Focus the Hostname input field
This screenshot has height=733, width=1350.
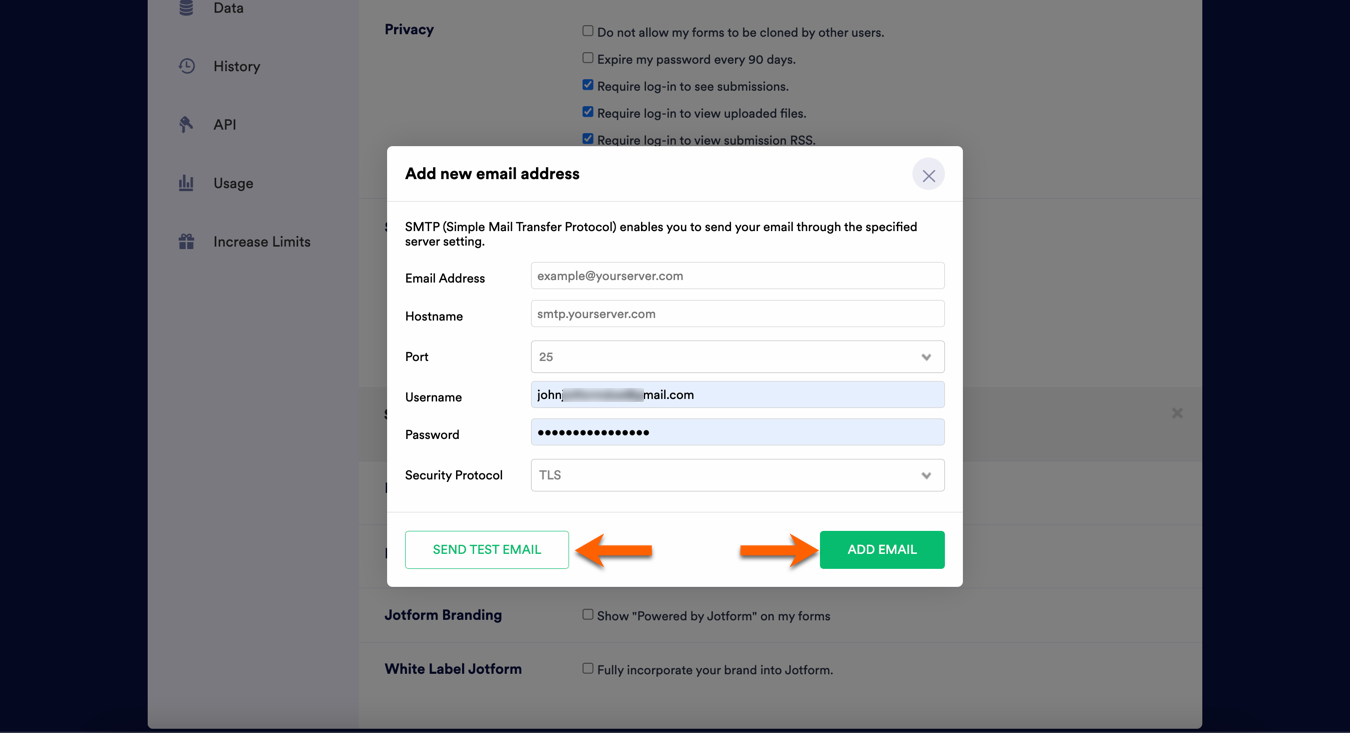737,314
